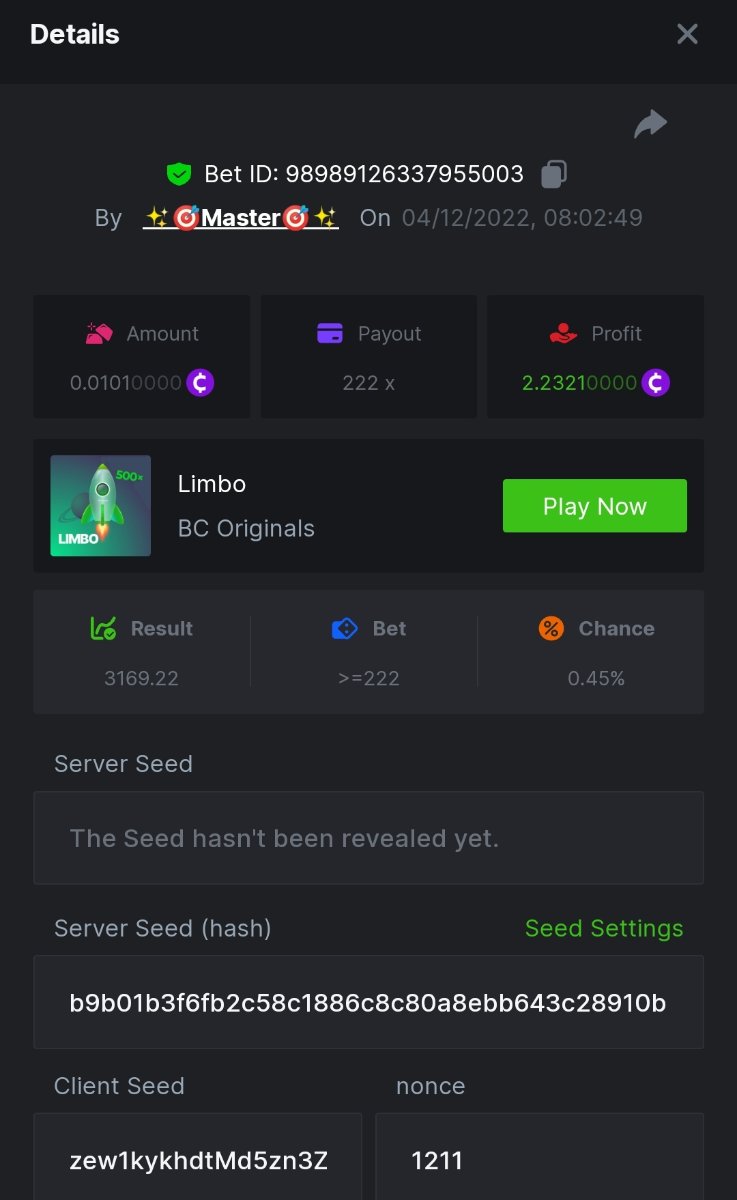Click the Client Seed field
The width and height of the screenshot is (737, 1200).
198,1160
